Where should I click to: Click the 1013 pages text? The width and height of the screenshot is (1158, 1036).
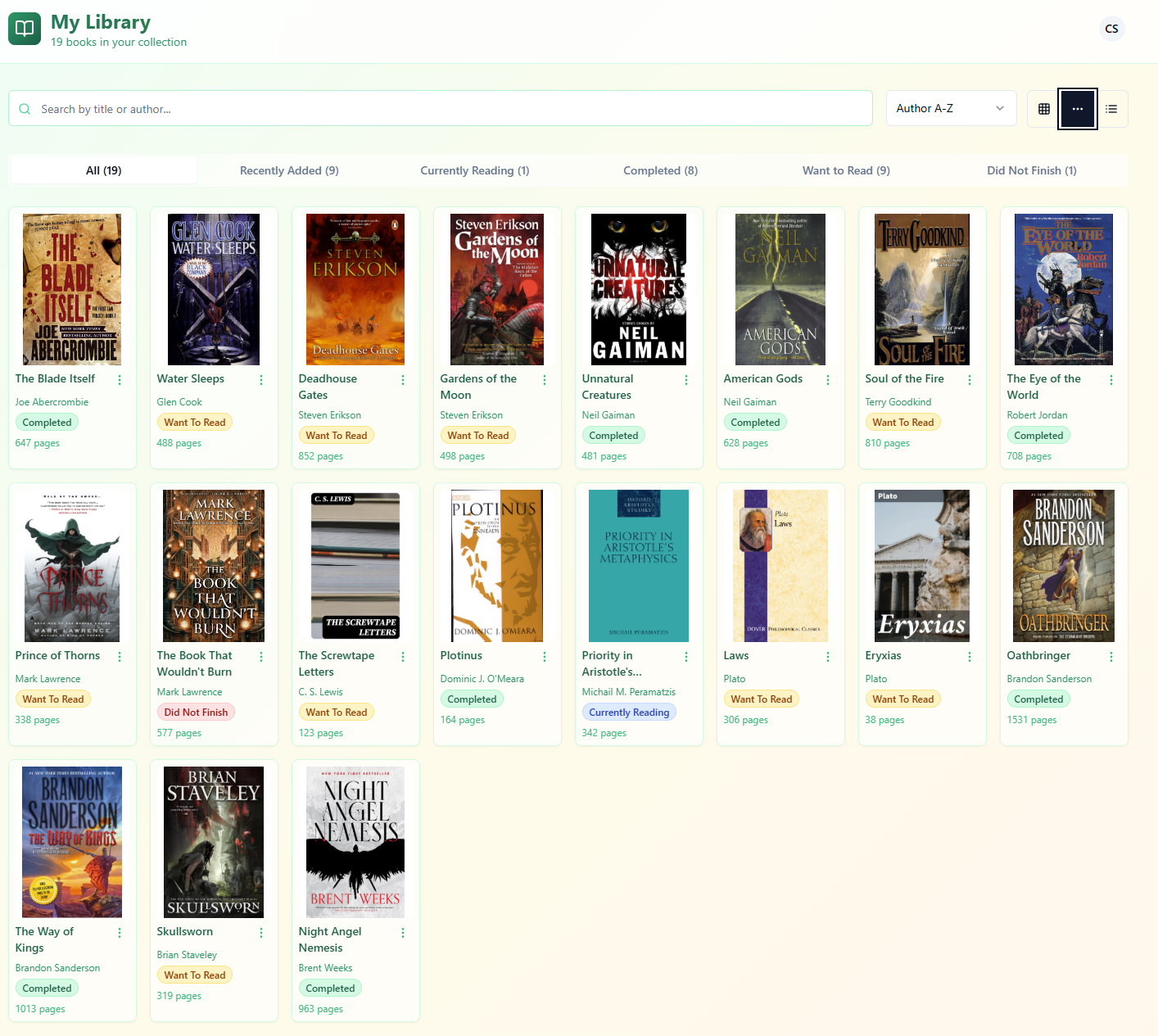point(40,1009)
